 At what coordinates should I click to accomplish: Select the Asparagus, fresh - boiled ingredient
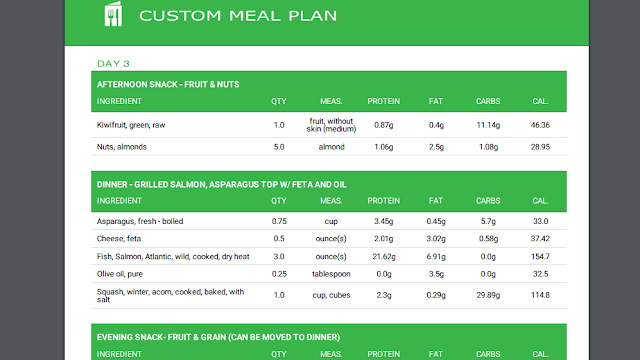[140, 221]
